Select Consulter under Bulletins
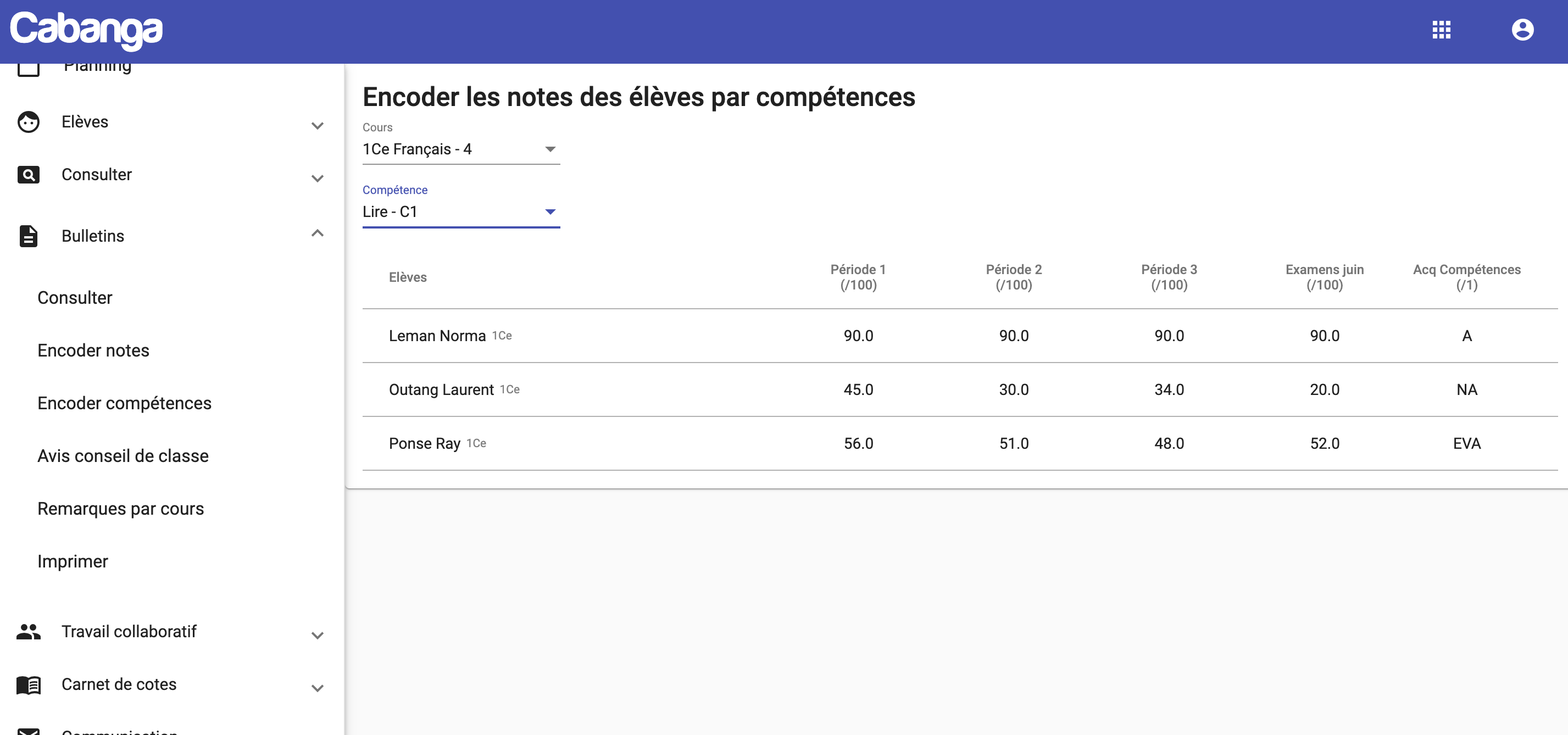The height and width of the screenshot is (735, 1568). click(x=75, y=298)
